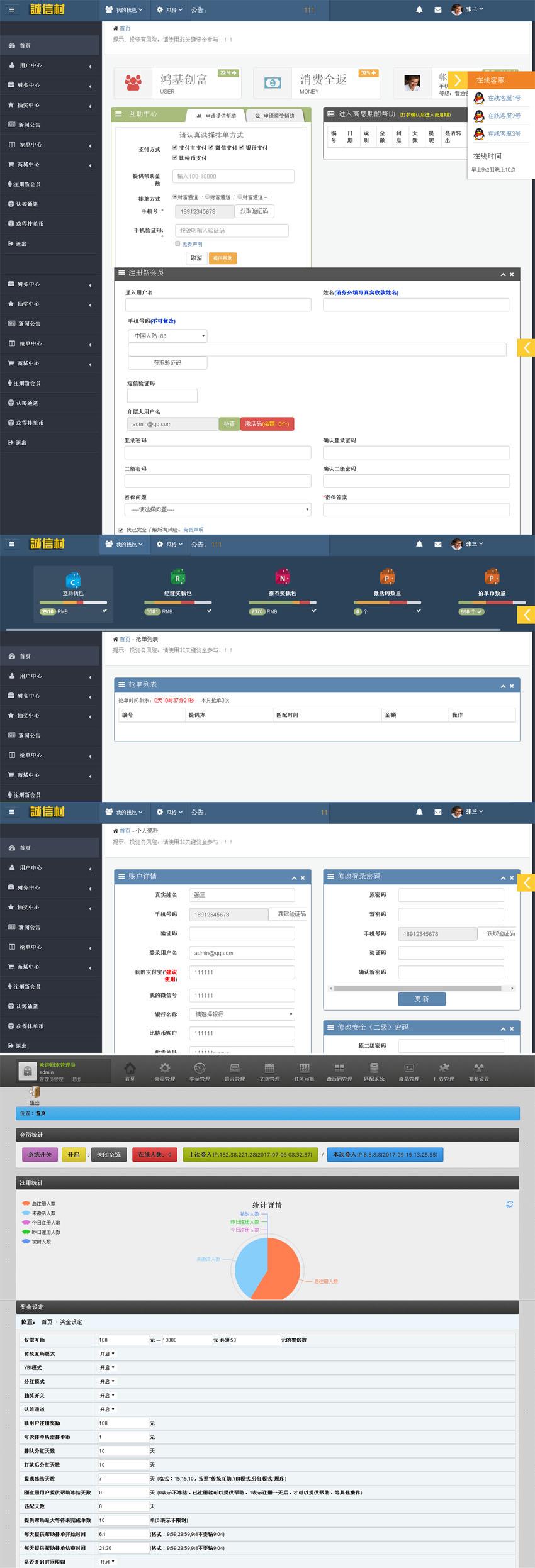Collapse the 在线客服 panel with orange arrow
Image resolution: width=535 pixels, height=1568 pixels.
coord(458,80)
